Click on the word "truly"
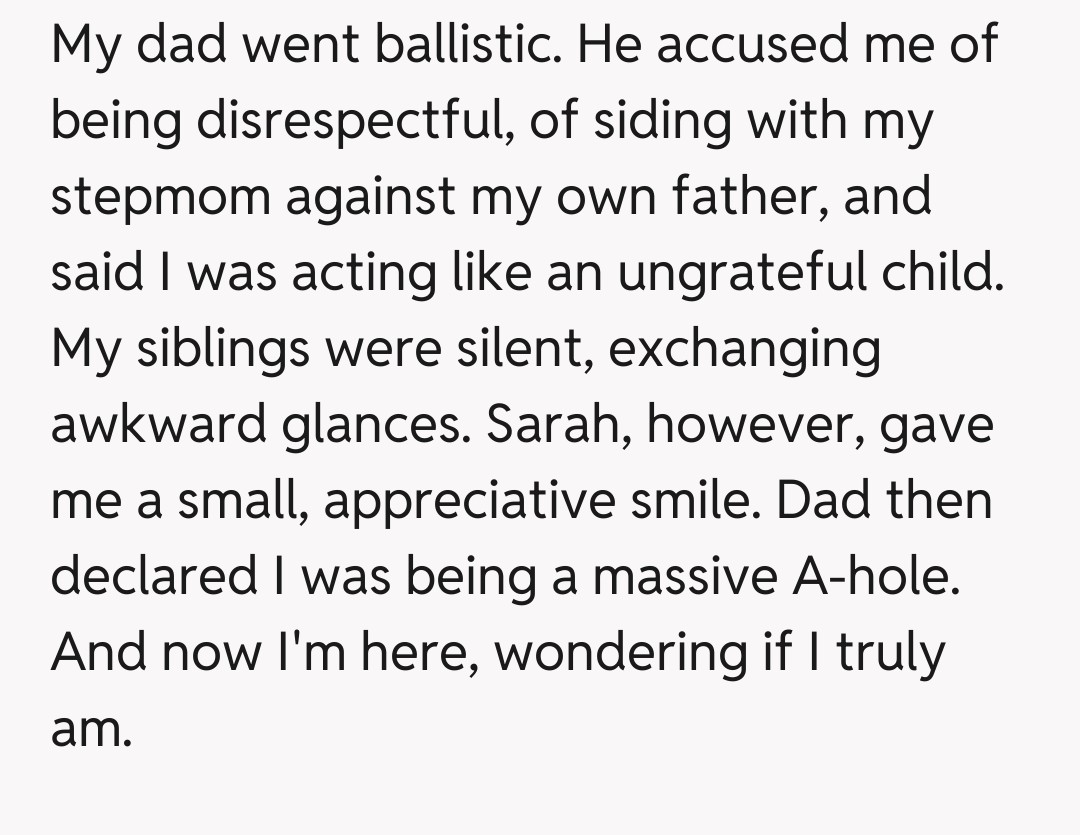The image size is (1080, 835). click(890, 652)
